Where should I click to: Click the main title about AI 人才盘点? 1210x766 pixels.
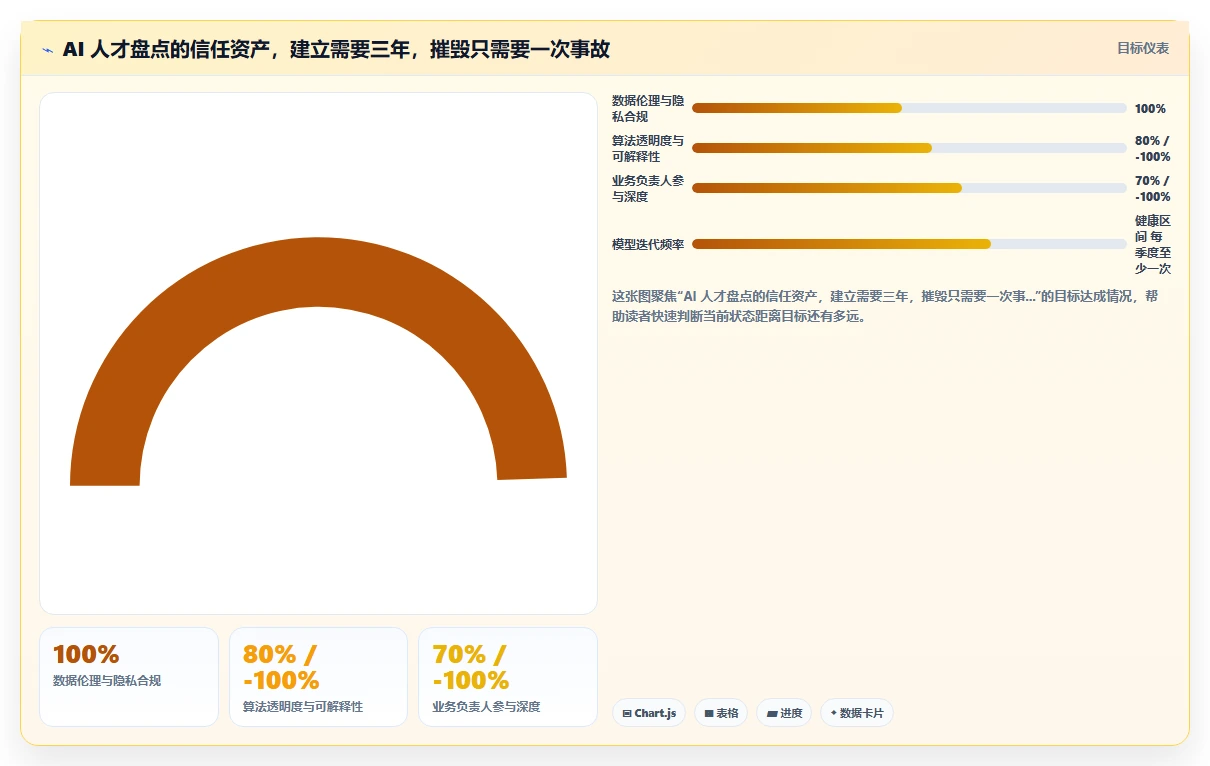tap(336, 50)
